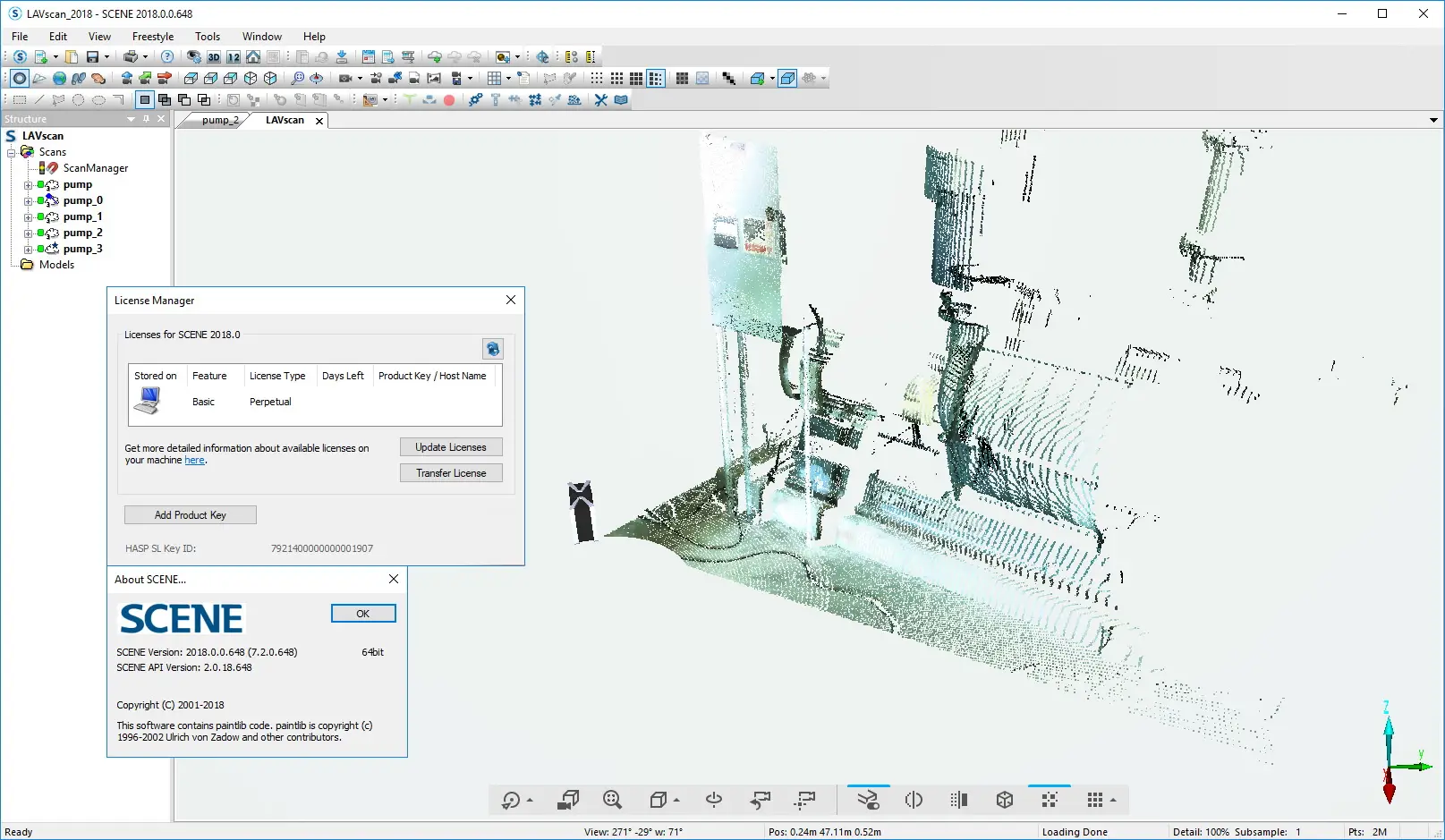1445x840 pixels.
Task: Open the document tab list dropdown
Action: point(1433,120)
